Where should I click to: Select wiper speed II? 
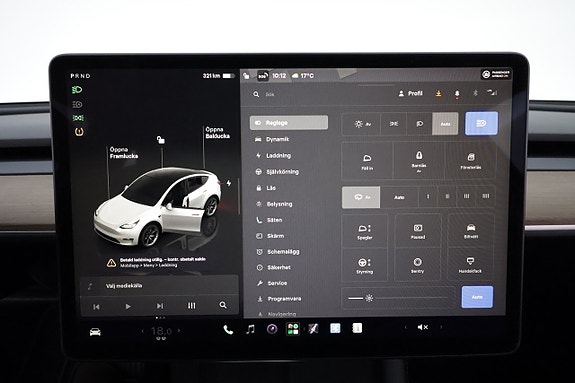point(447,197)
